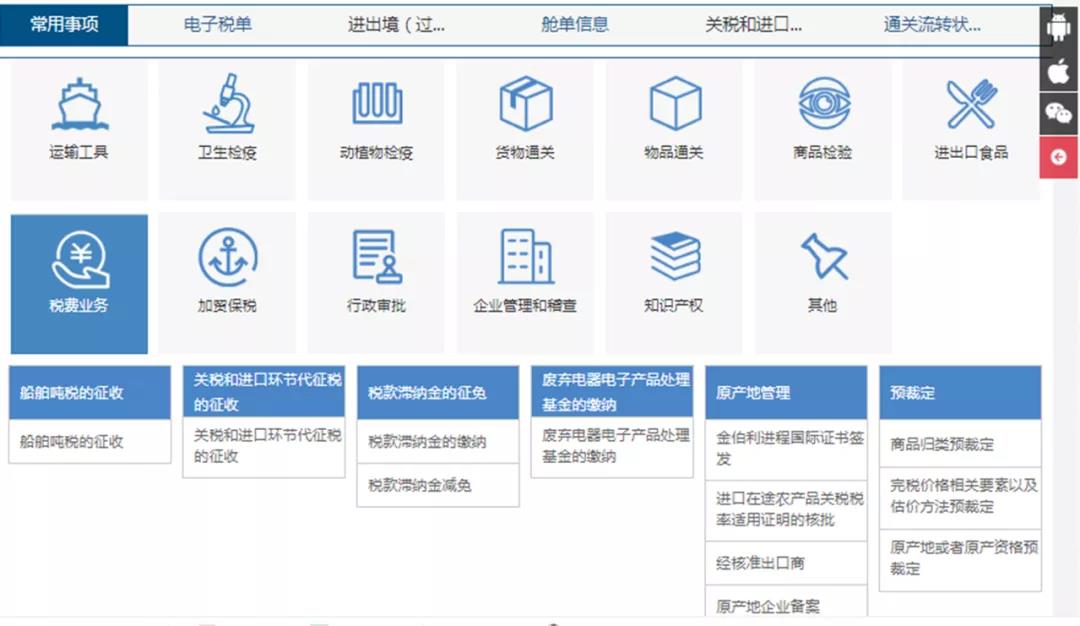Open the 其他 (other) category

(x=822, y=280)
